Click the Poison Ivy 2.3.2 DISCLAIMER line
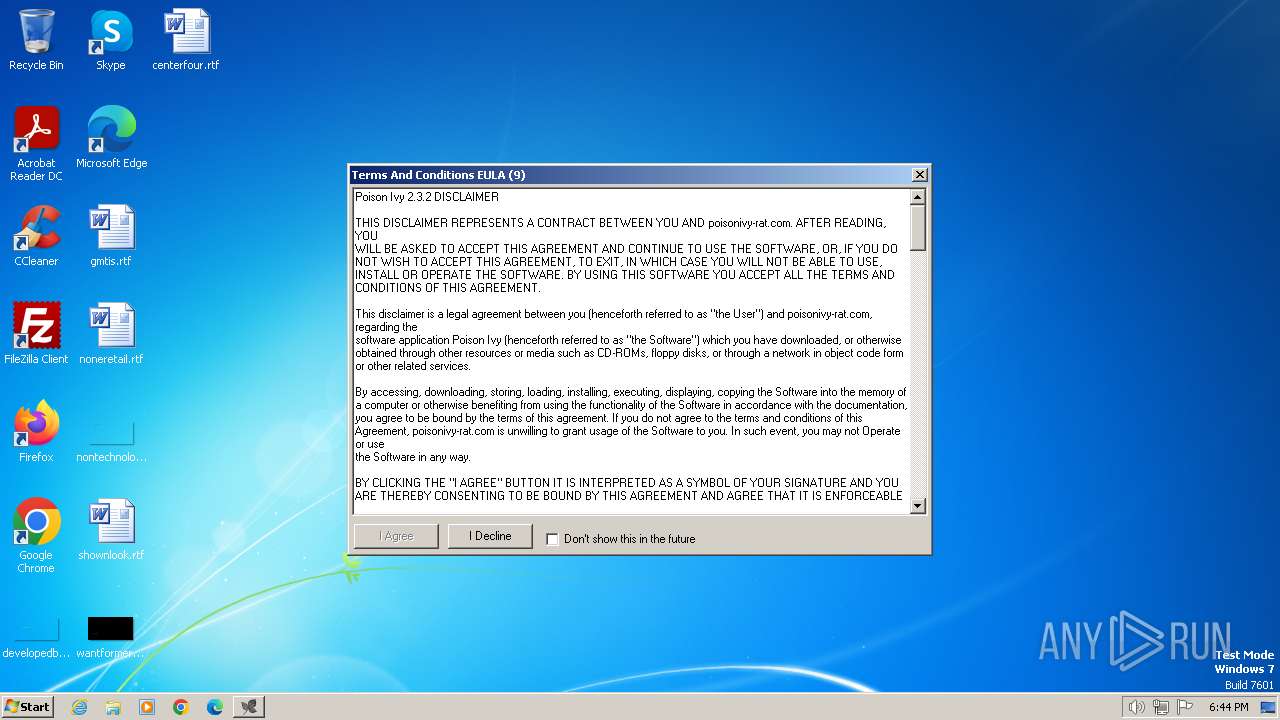Screen dimensions: 1280x720 pyautogui.click(x=427, y=197)
